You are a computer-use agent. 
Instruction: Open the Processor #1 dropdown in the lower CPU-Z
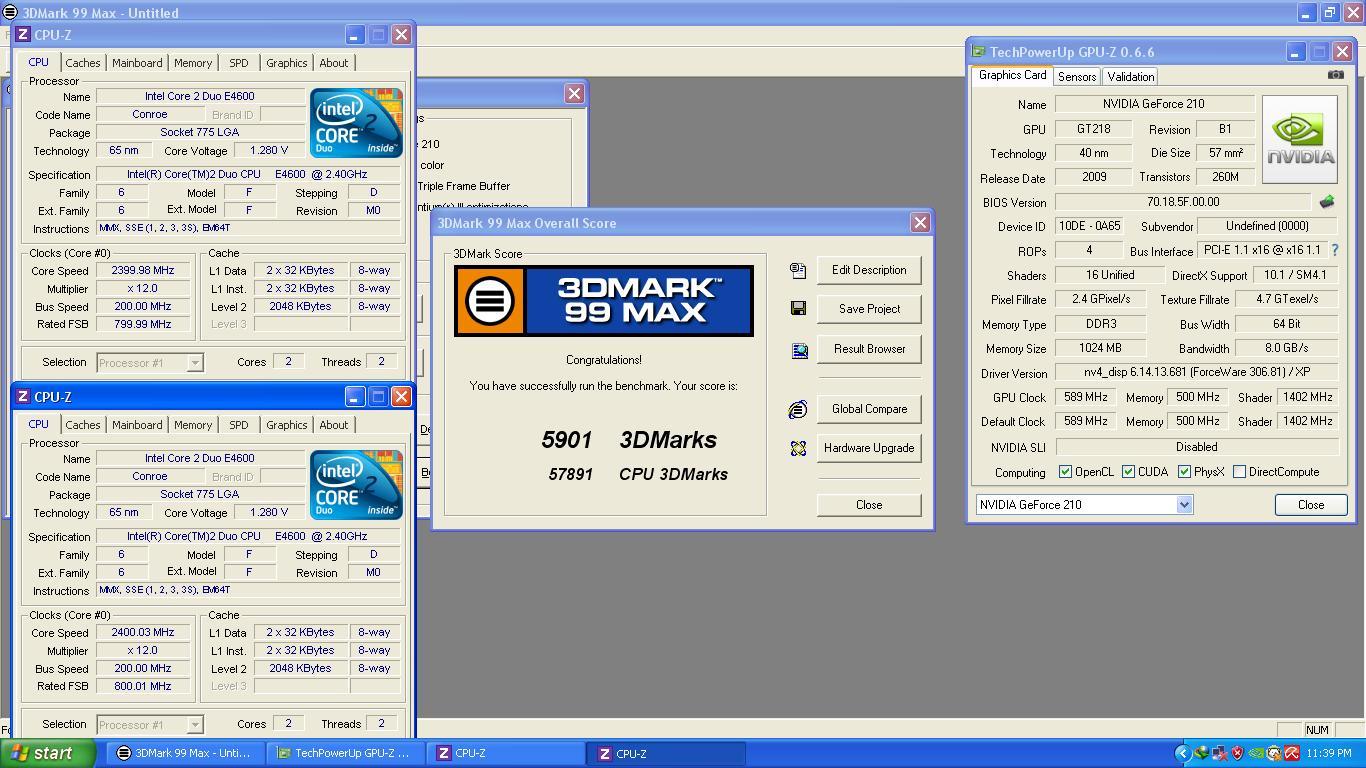(195, 725)
